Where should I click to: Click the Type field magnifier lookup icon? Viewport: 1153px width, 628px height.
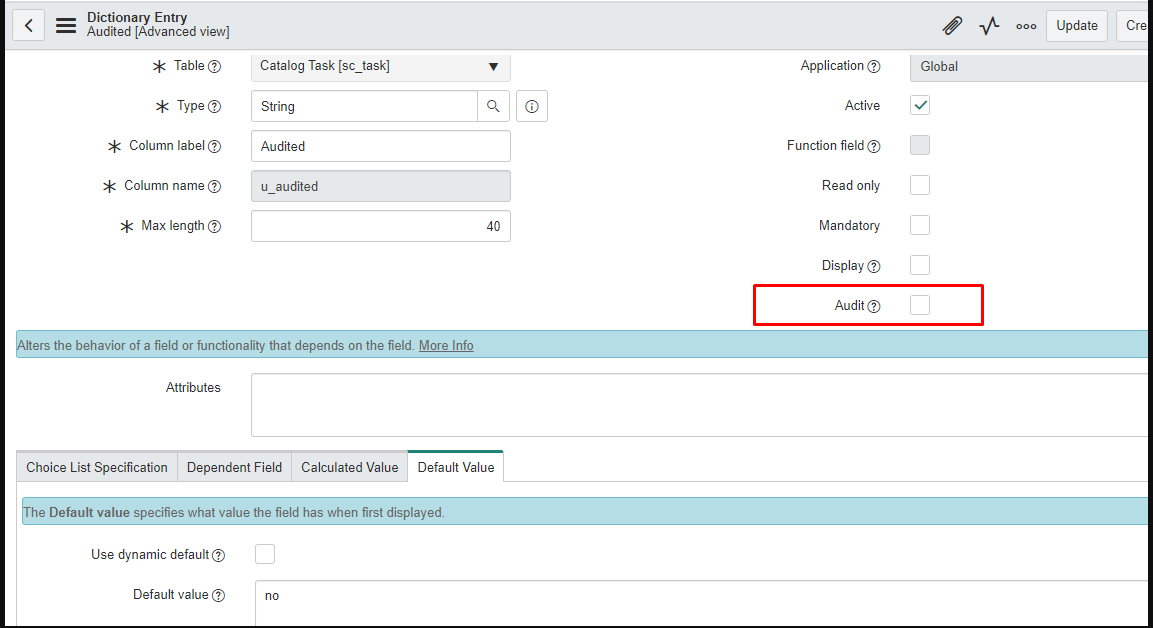pos(493,106)
